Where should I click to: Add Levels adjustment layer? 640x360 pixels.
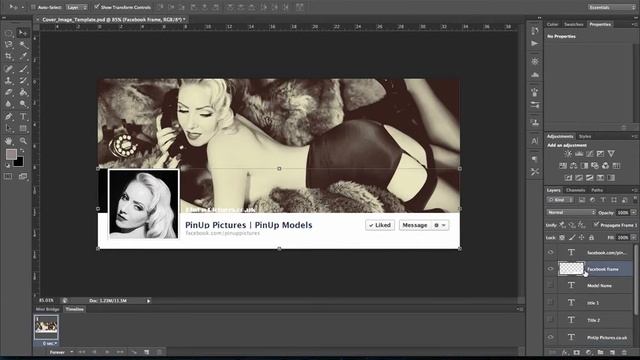click(579, 154)
